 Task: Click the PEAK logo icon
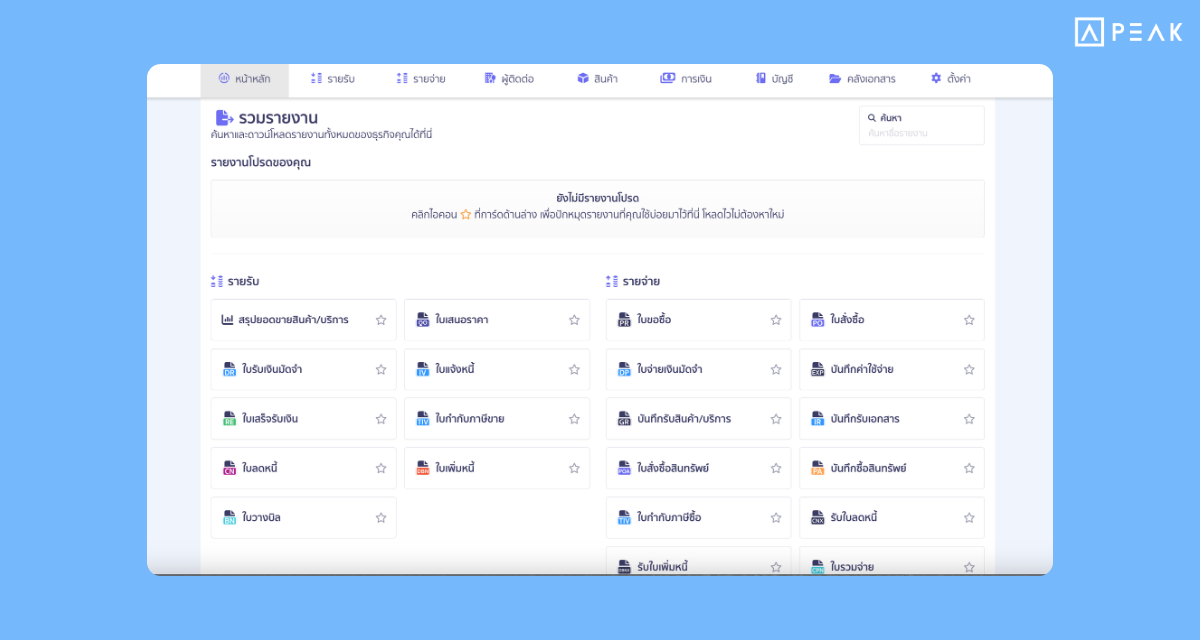1089,32
